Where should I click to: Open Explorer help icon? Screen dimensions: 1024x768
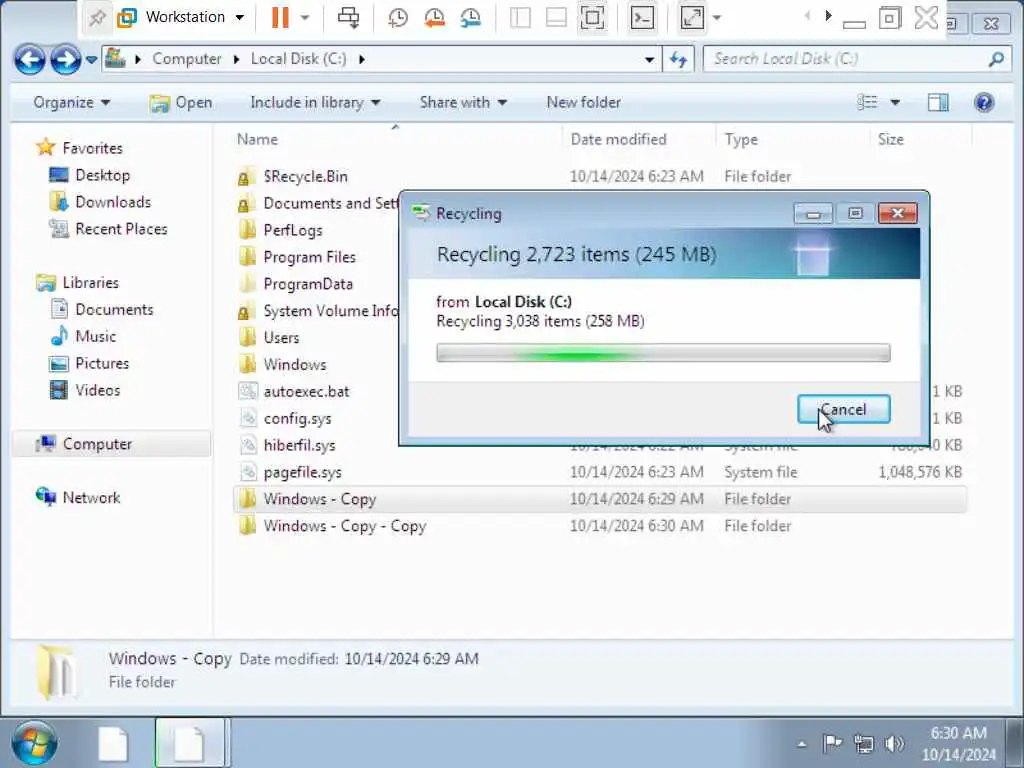[x=984, y=103]
